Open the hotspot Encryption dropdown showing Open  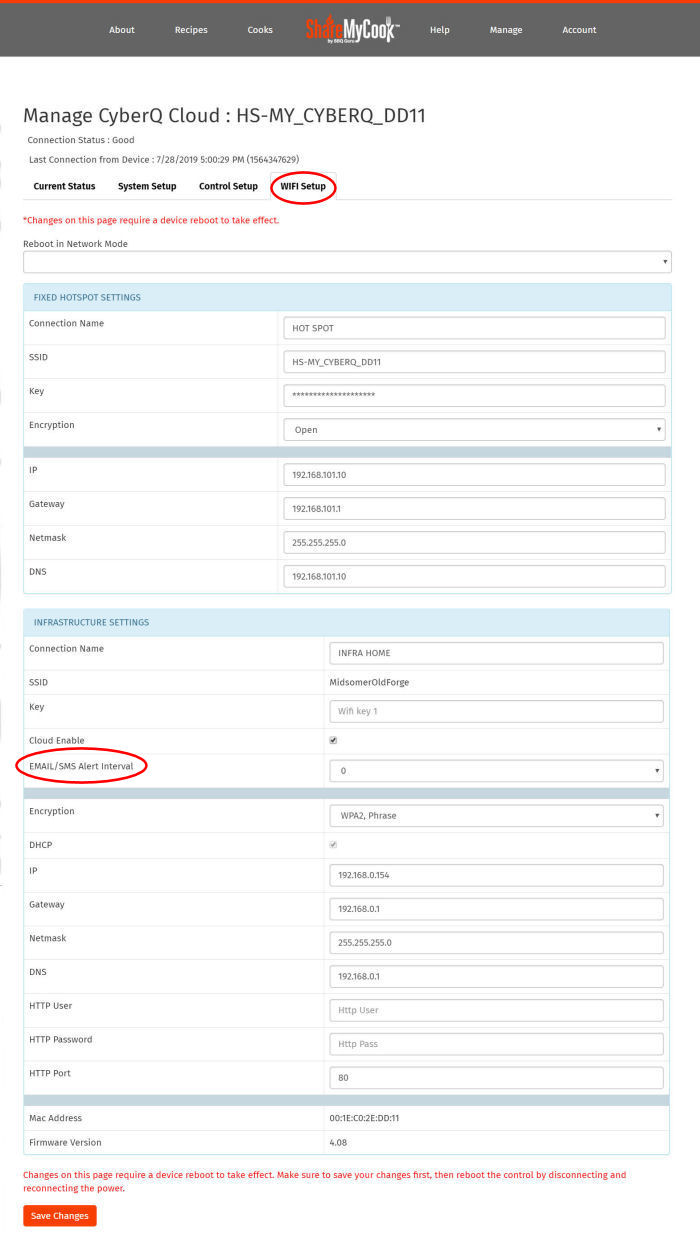(x=474, y=430)
